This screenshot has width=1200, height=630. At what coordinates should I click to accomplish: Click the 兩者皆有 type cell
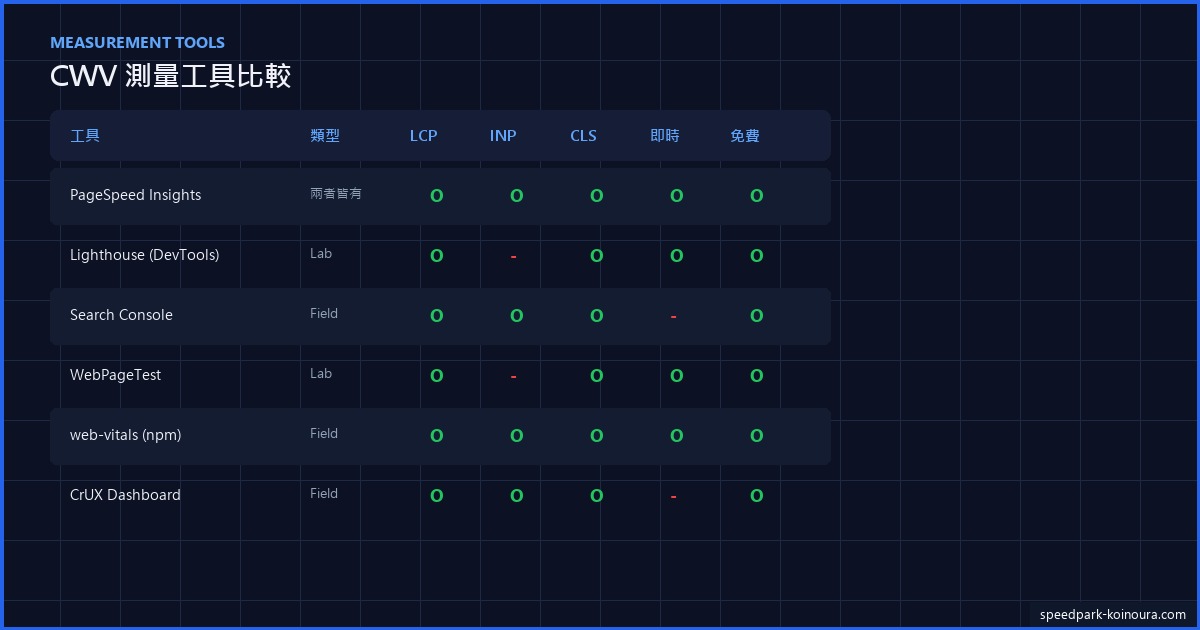coord(336,194)
